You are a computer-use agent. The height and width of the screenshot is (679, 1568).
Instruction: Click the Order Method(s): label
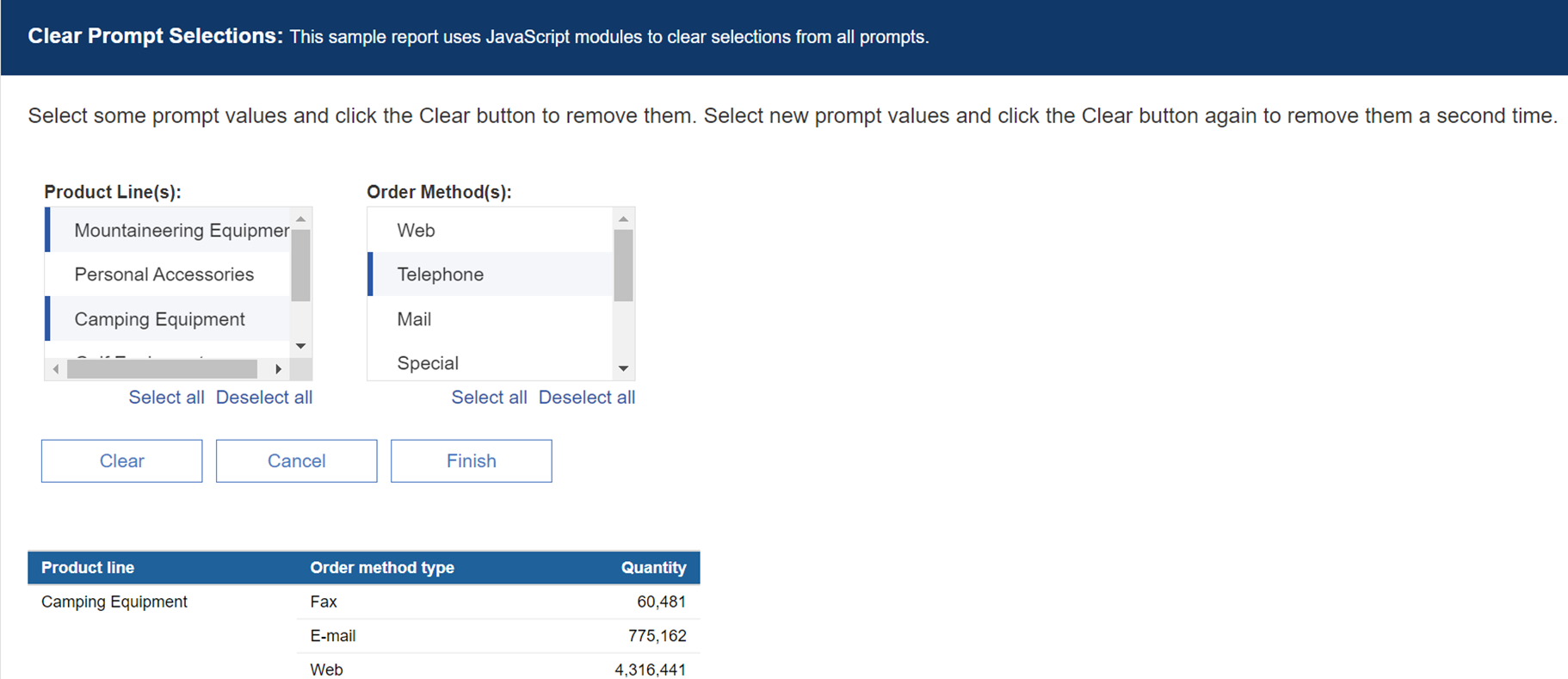coord(439,192)
